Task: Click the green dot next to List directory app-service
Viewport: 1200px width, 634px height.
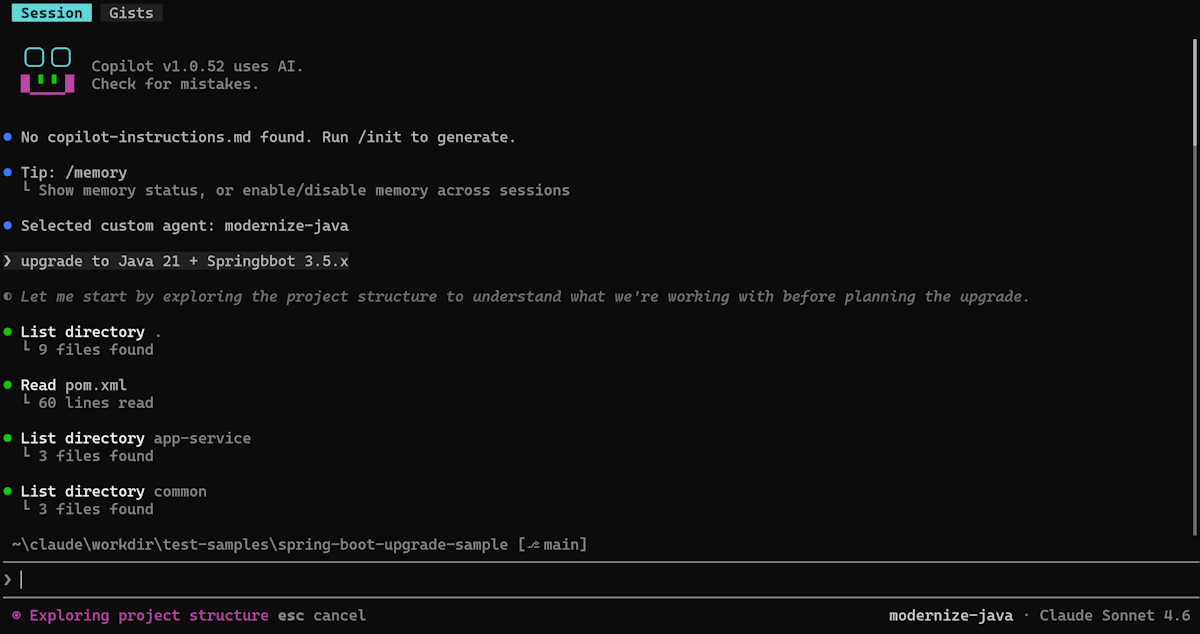Action: pos(8,438)
